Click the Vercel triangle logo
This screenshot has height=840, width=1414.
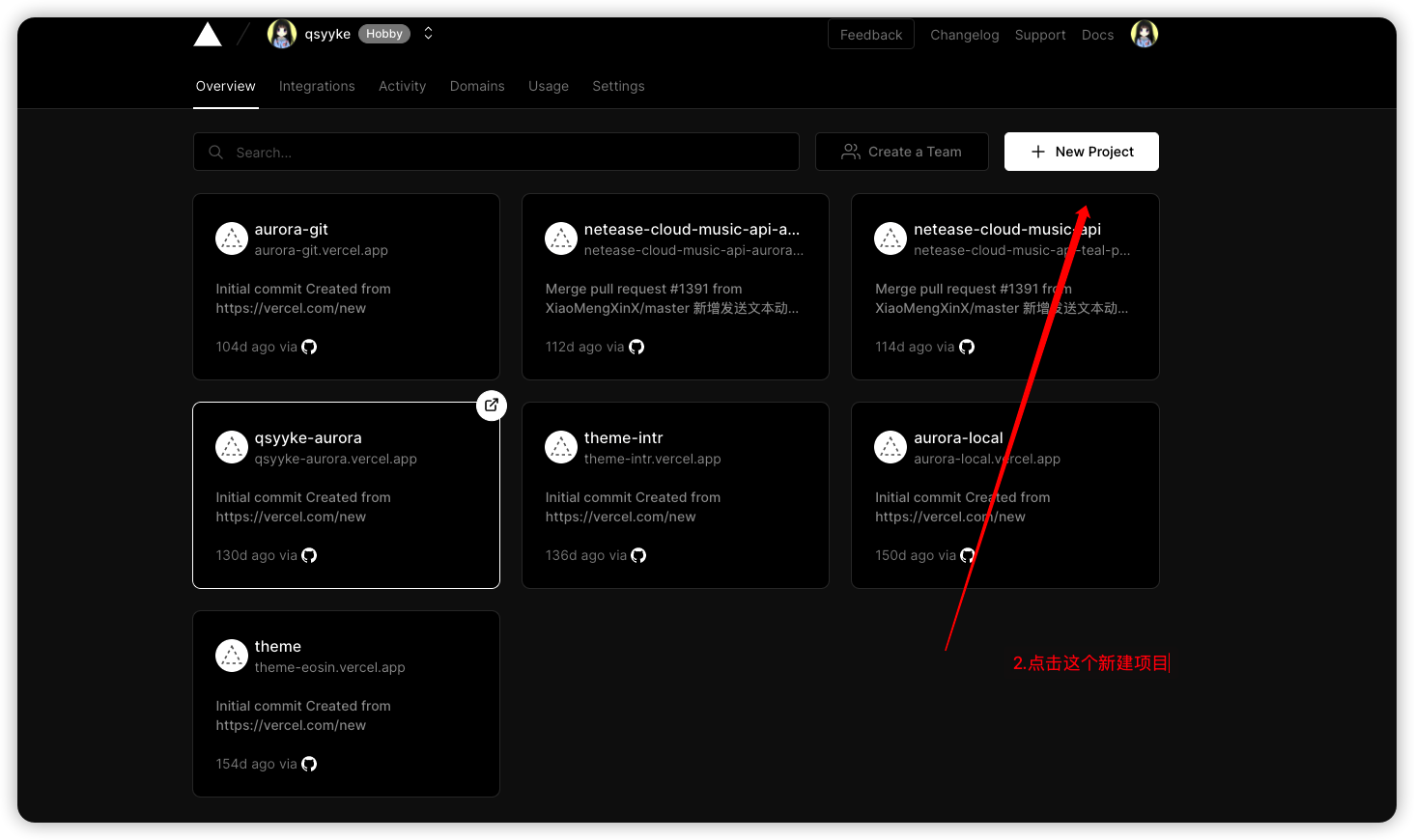coord(207,33)
